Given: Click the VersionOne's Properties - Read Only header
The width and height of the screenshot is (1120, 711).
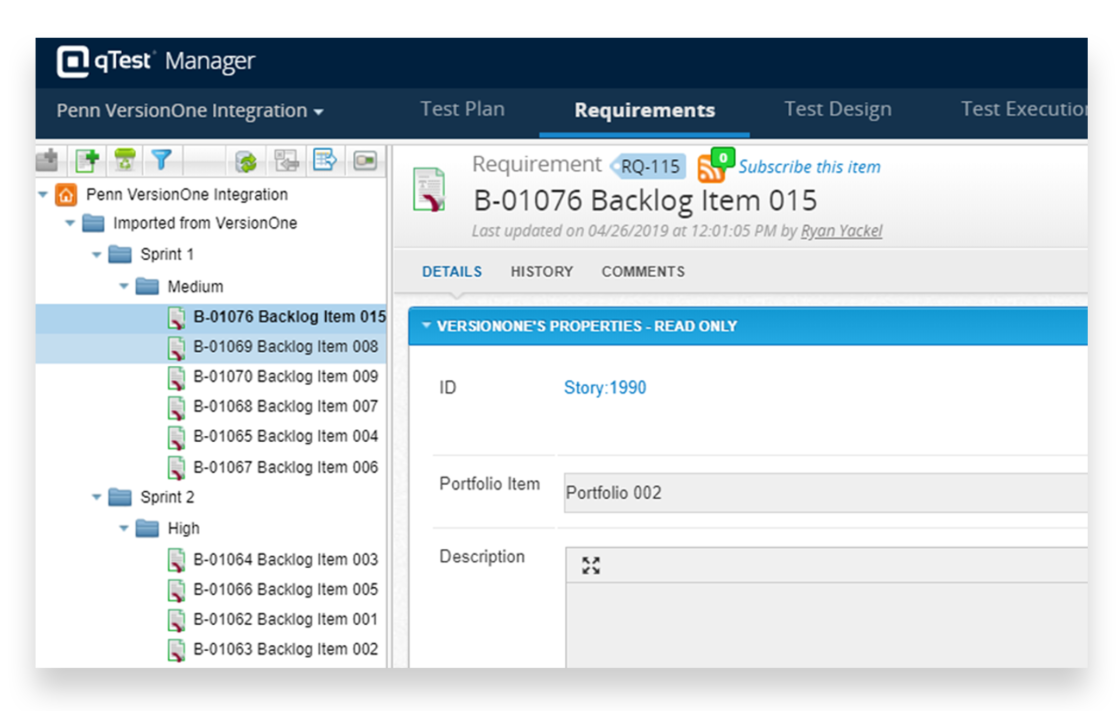Looking at the screenshot, I should [x=748, y=327].
